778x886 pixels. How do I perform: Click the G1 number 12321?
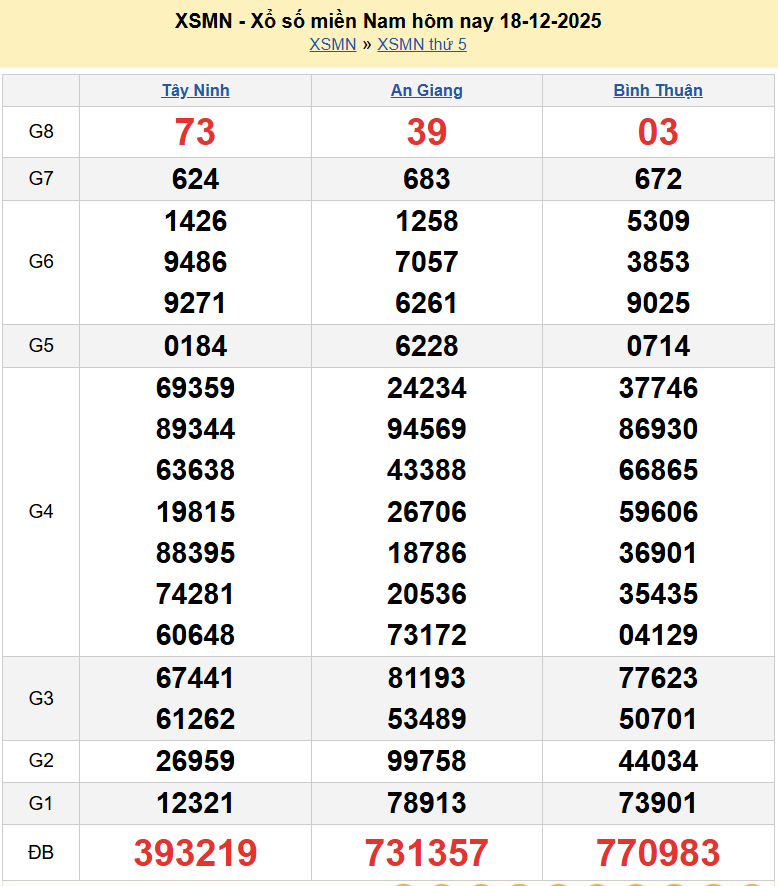click(195, 803)
